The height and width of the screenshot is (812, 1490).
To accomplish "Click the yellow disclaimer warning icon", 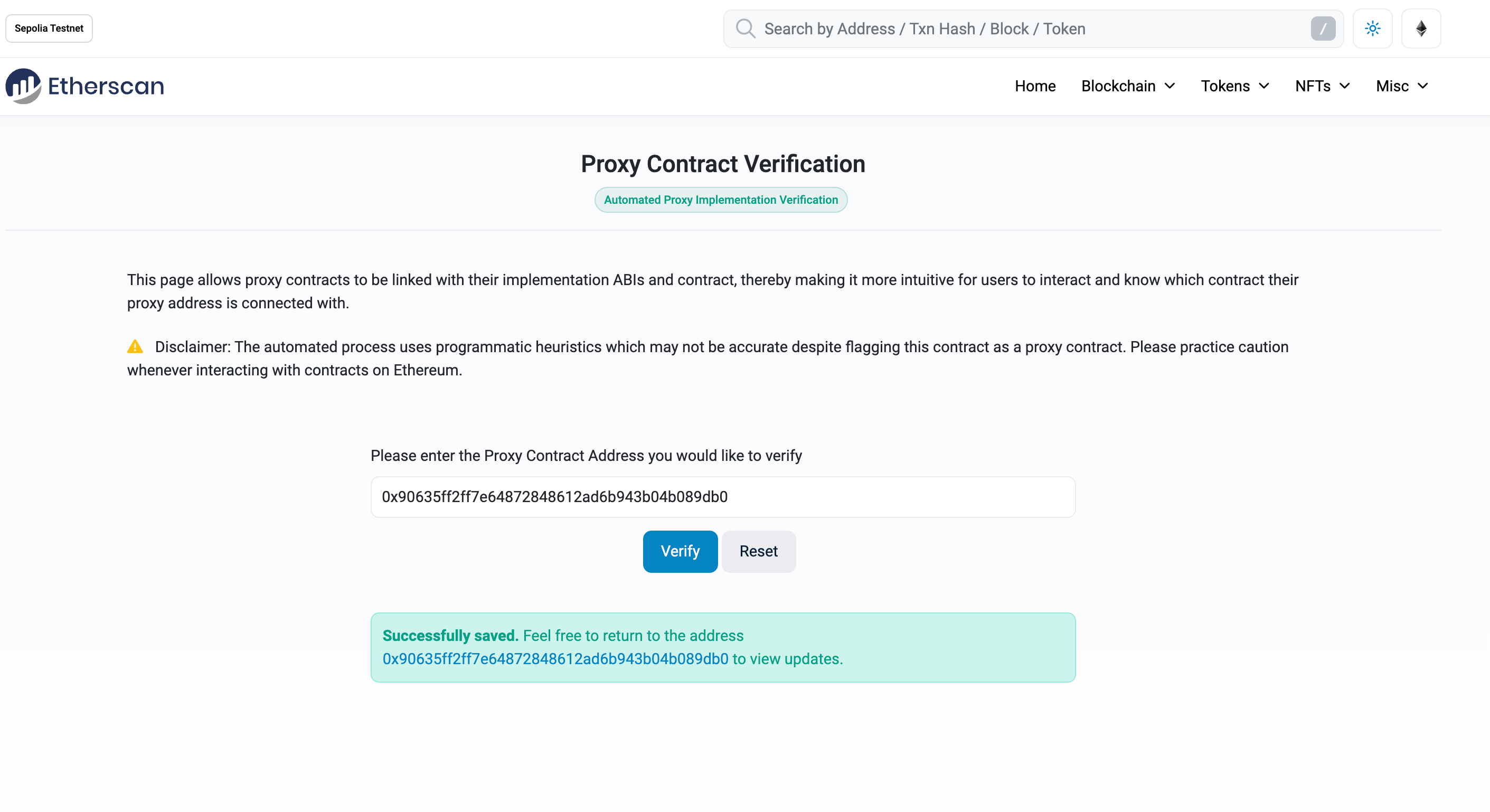I will tap(135, 346).
